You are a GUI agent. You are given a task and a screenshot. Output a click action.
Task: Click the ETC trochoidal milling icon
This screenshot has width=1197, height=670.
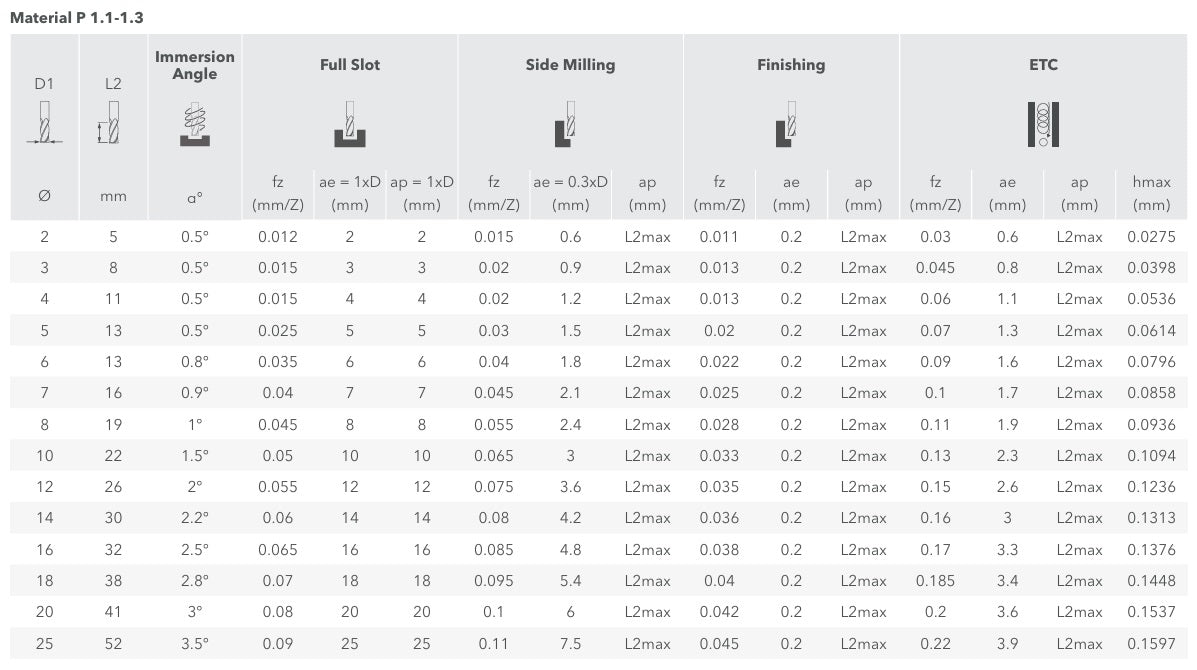1043,124
